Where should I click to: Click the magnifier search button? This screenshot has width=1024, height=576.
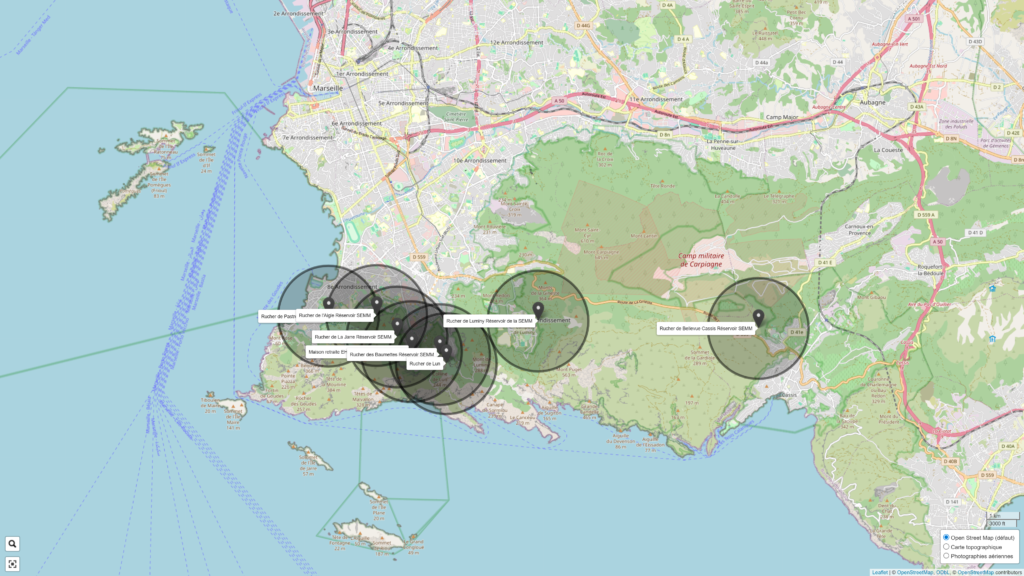(12, 544)
